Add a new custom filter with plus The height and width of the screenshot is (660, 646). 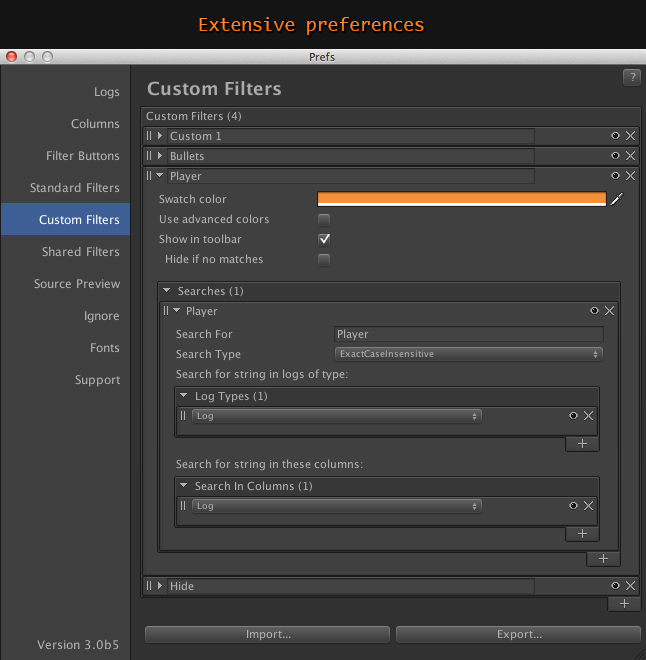click(624, 604)
